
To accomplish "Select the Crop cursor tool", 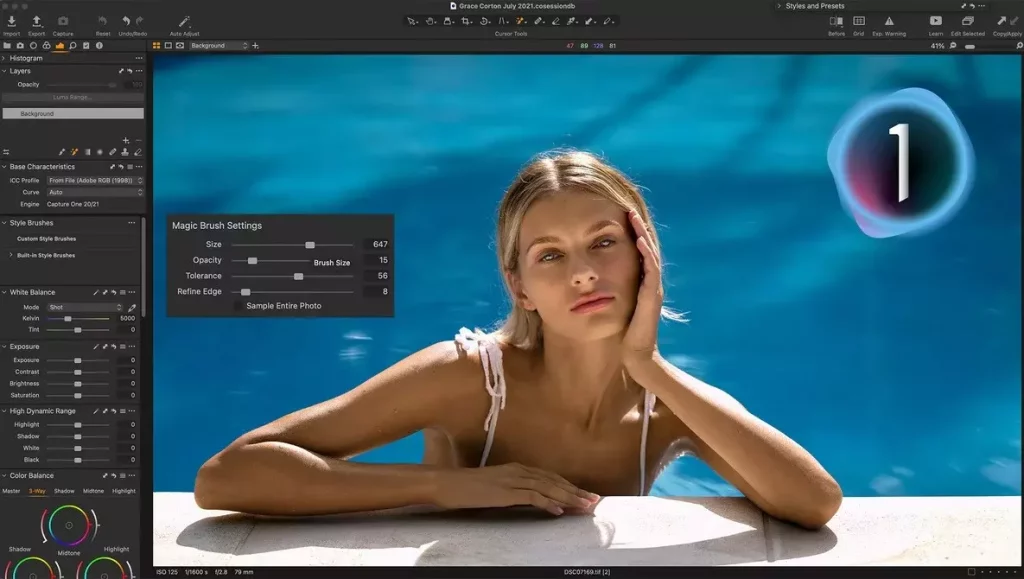I will click(x=466, y=21).
